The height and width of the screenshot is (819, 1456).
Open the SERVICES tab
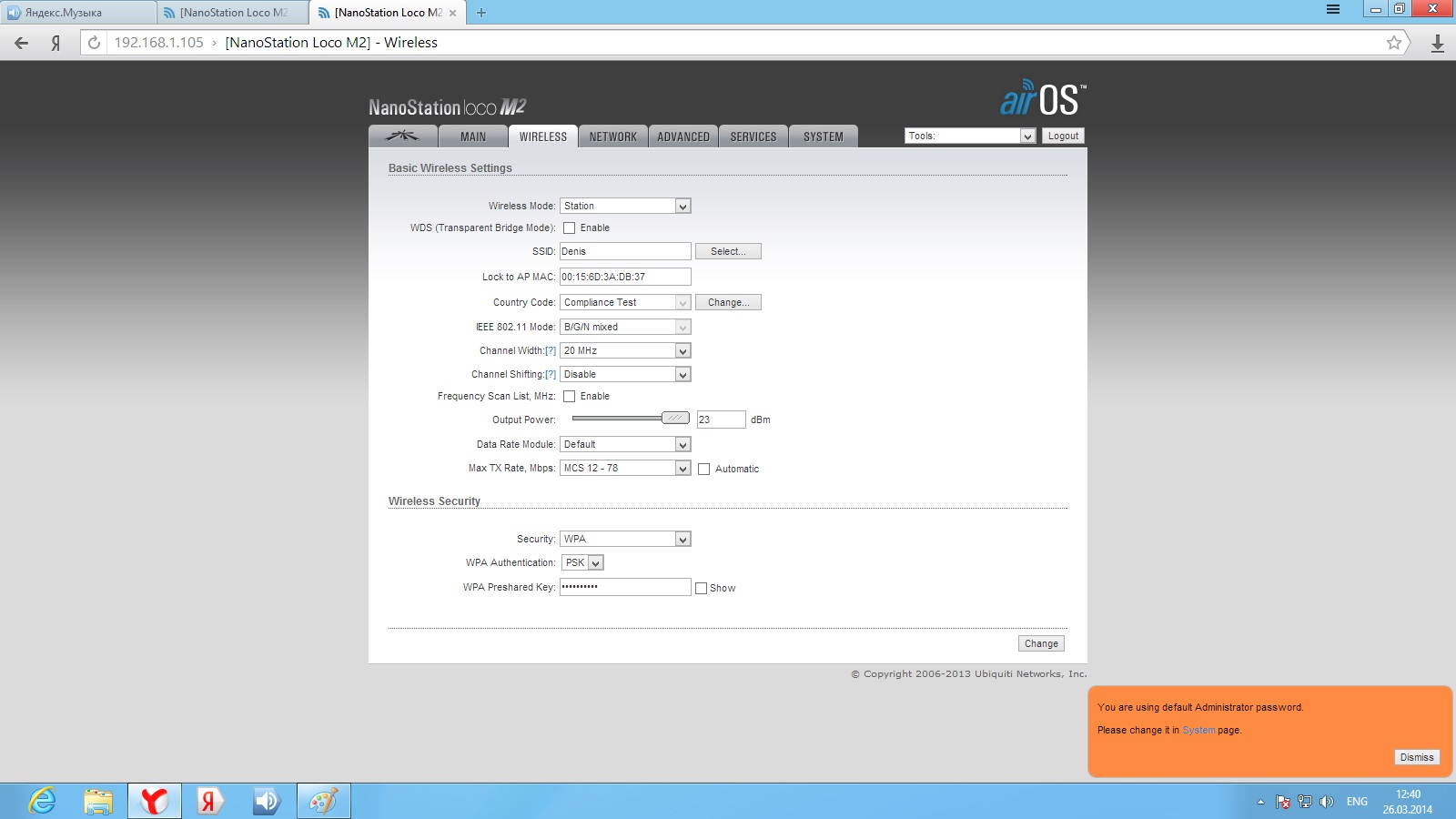click(x=753, y=136)
